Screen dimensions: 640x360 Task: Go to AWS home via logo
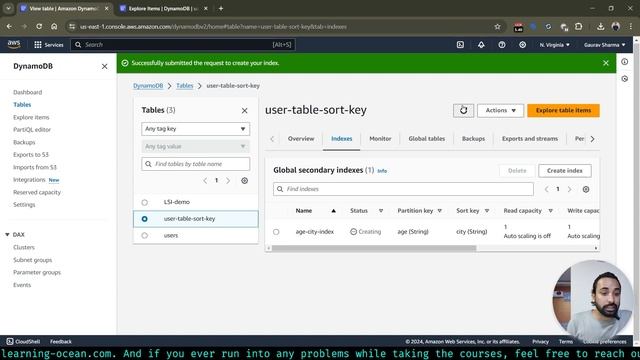click(x=14, y=44)
